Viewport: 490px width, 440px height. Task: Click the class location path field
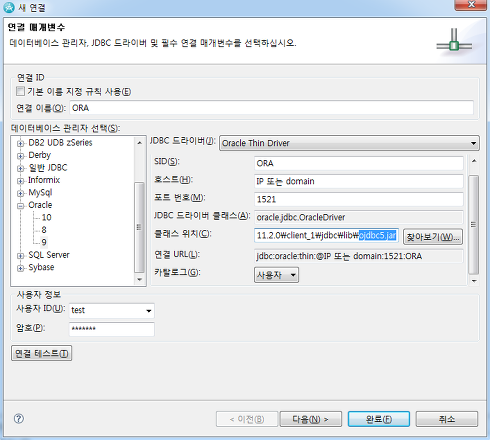(x=326, y=236)
